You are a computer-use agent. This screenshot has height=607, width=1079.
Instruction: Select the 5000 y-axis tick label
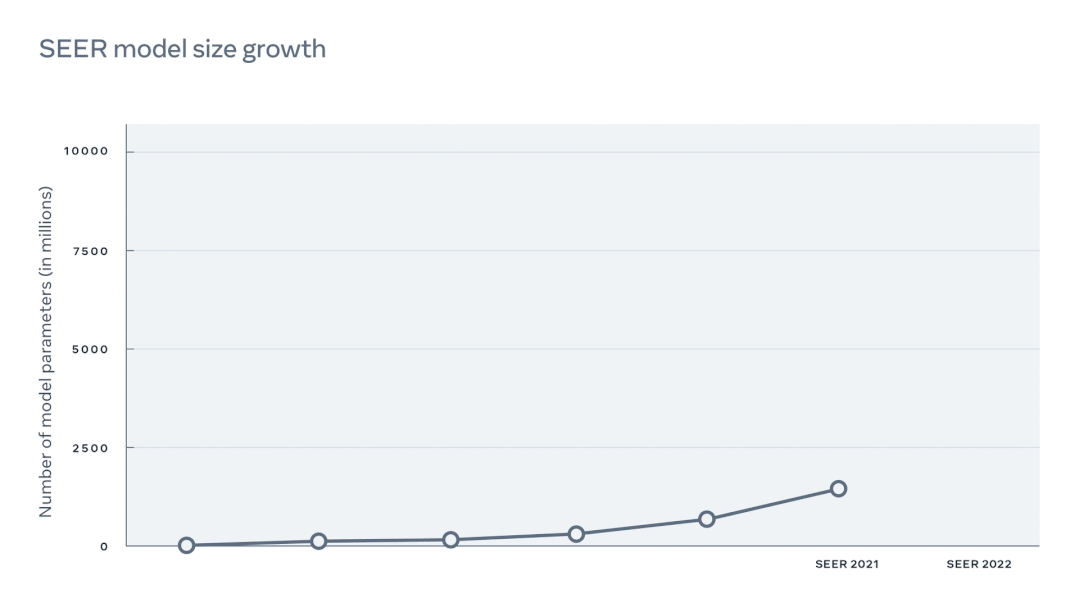click(x=89, y=349)
